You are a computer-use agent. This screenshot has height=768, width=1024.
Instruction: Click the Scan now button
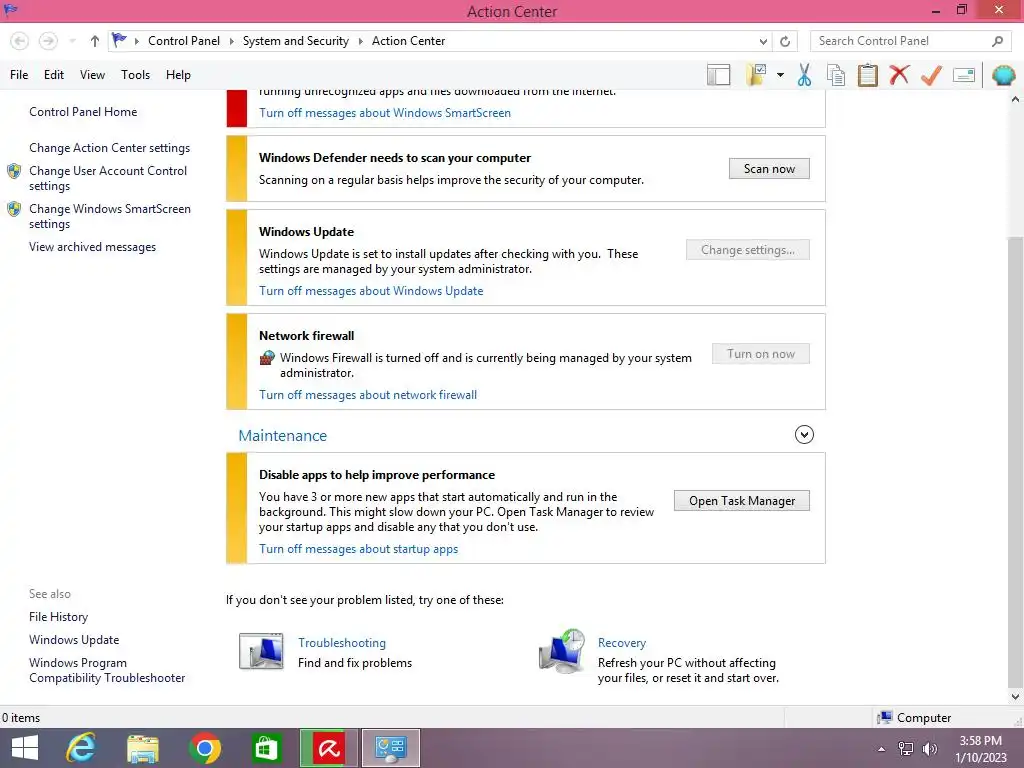point(769,168)
